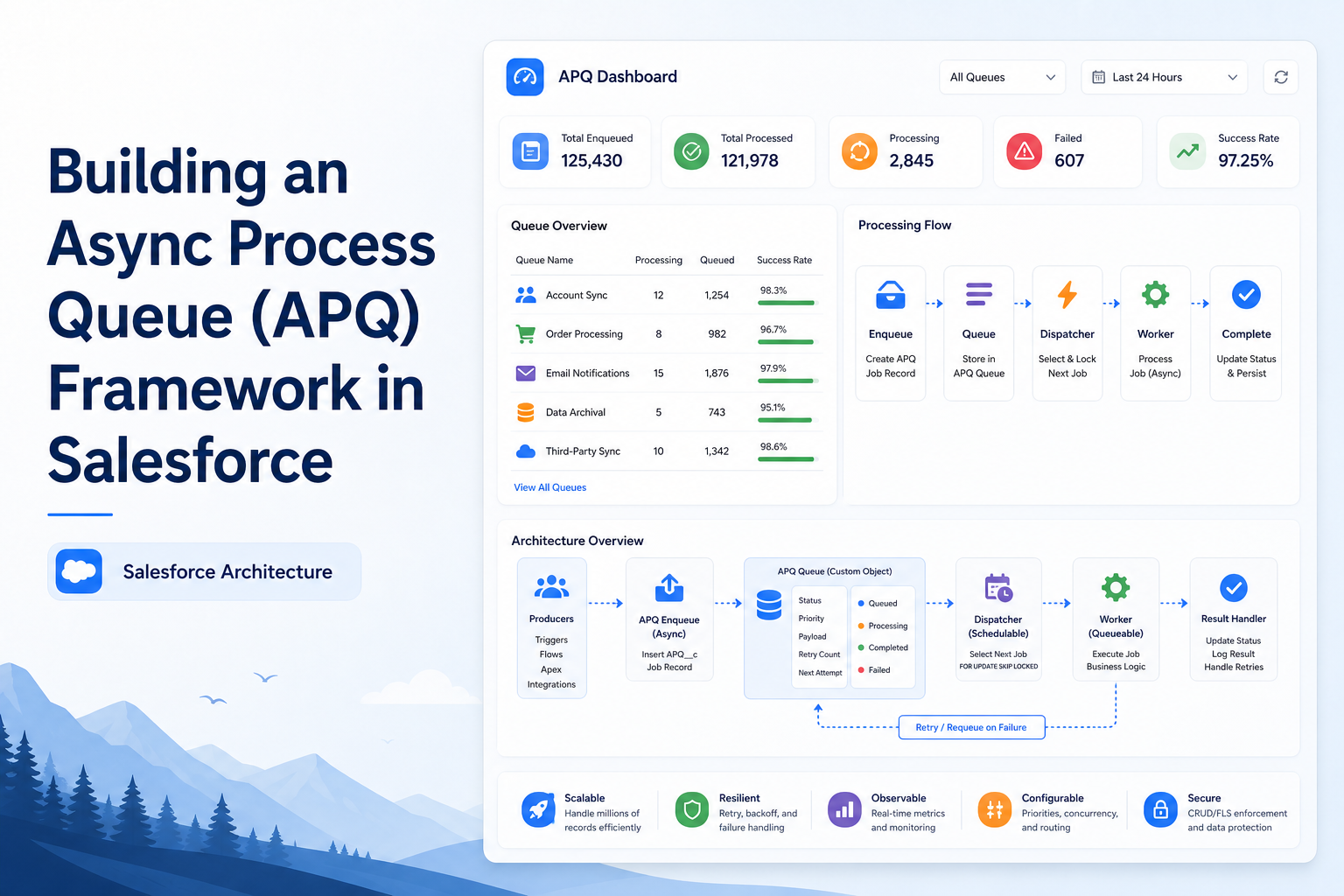The width and height of the screenshot is (1344, 896).
Task: Click the Total Processed value 121,978
Action: pyautogui.click(x=750, y=161)
